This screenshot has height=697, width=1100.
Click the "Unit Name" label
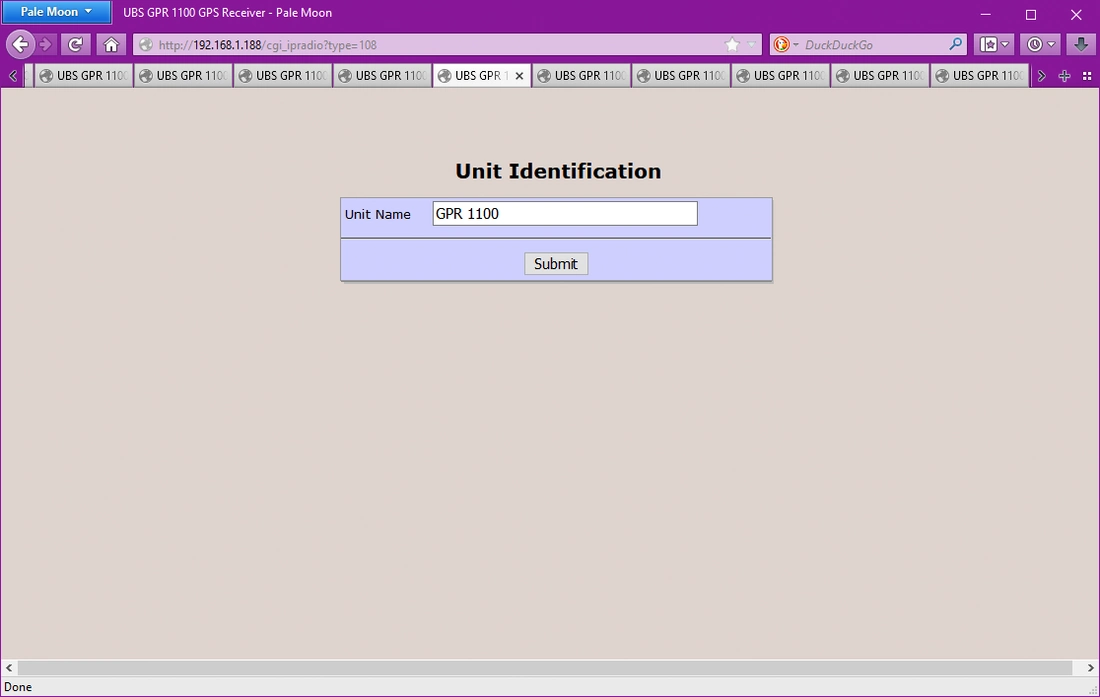click(377, 215)
